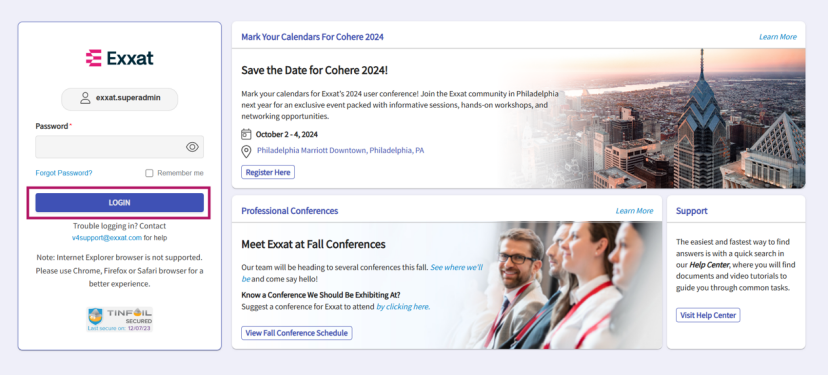
Task: Click the Tinfoil Secured badge
Action: (x=120, y=319)
